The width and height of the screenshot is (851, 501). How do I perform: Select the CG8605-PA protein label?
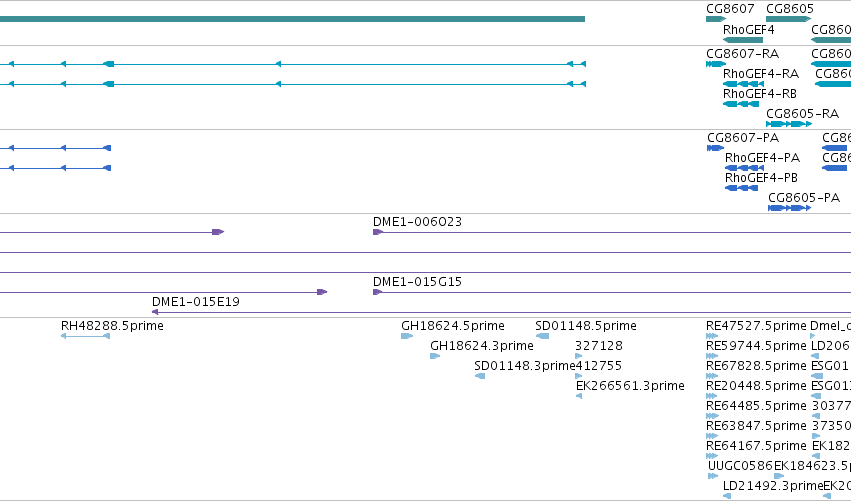pyautogui.click(x=804, y=198)
